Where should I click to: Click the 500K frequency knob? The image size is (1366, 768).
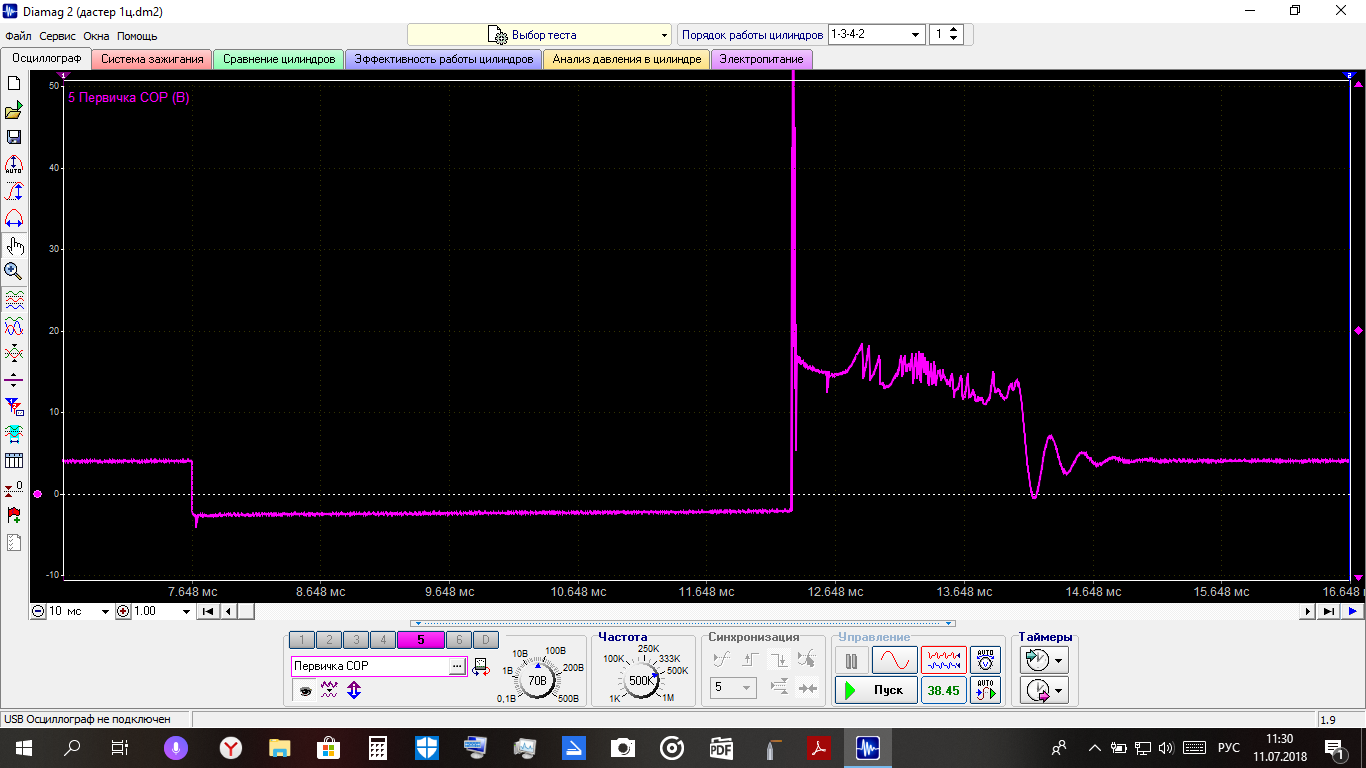tap(640, 680)
